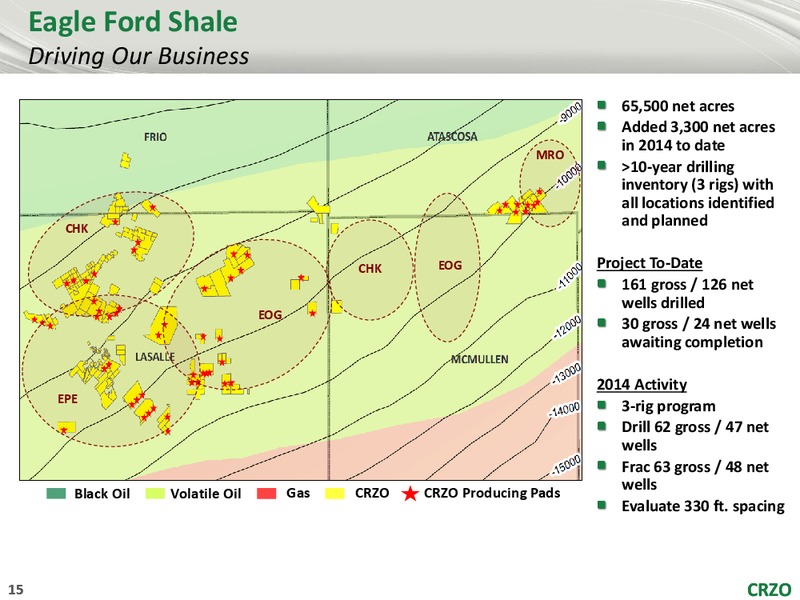Click the red star legend icon
The width and height of the screenshot is (800, 600).
pyautogui.click(x=410, y=493)
